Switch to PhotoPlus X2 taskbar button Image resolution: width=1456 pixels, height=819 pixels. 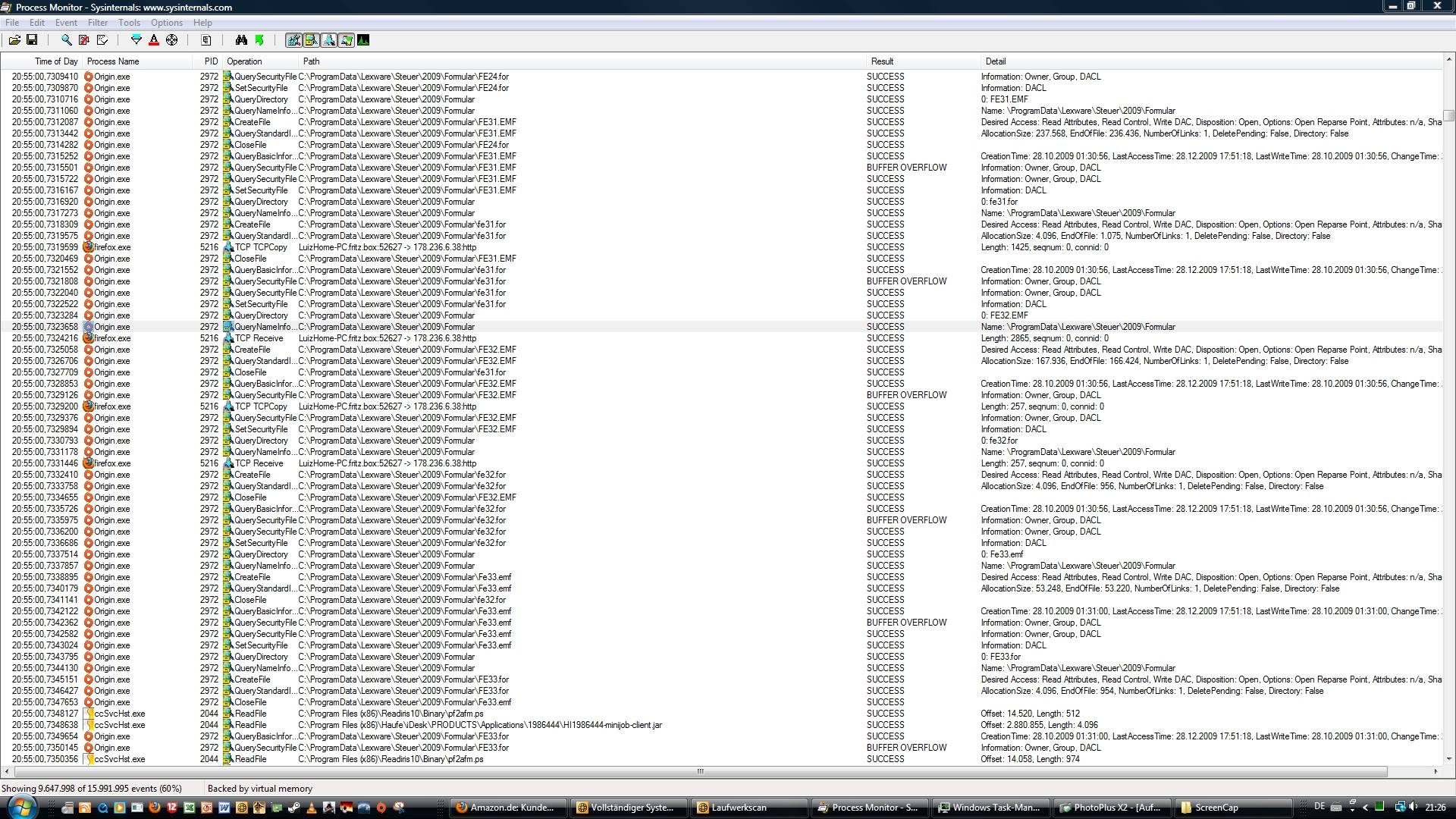(1112, 808)
